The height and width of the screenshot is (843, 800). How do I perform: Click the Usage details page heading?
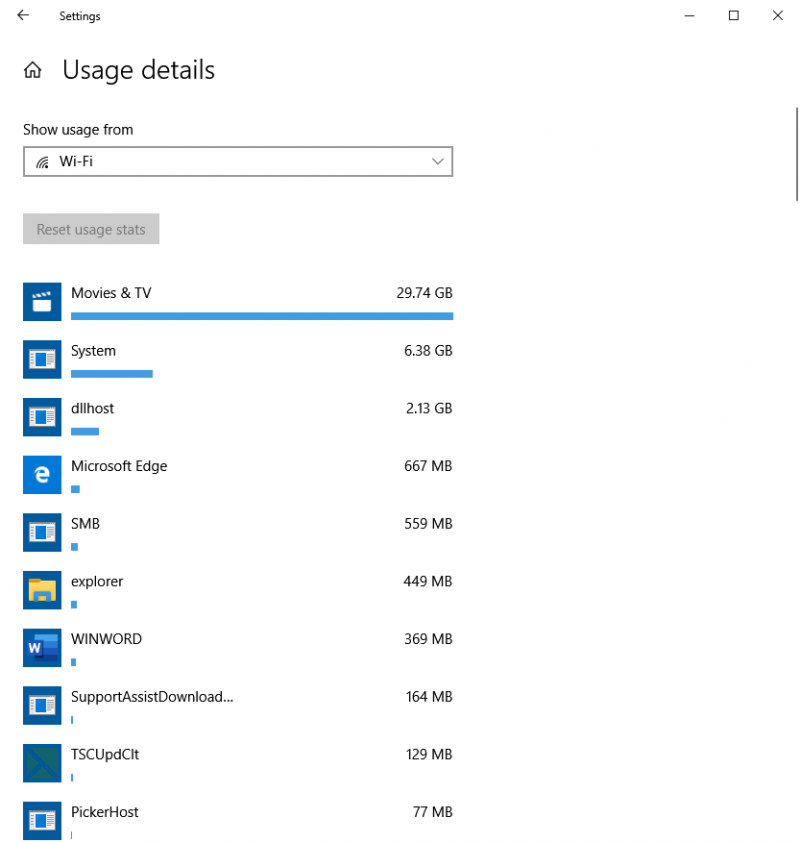click(139, 70)
